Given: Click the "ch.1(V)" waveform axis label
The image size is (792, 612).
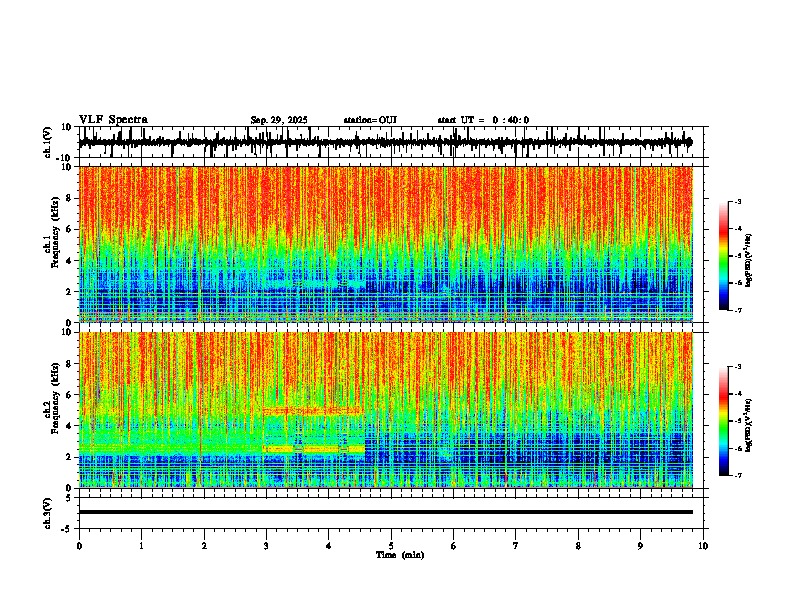Looking at the screenshot, I should [x=47, y=142].
